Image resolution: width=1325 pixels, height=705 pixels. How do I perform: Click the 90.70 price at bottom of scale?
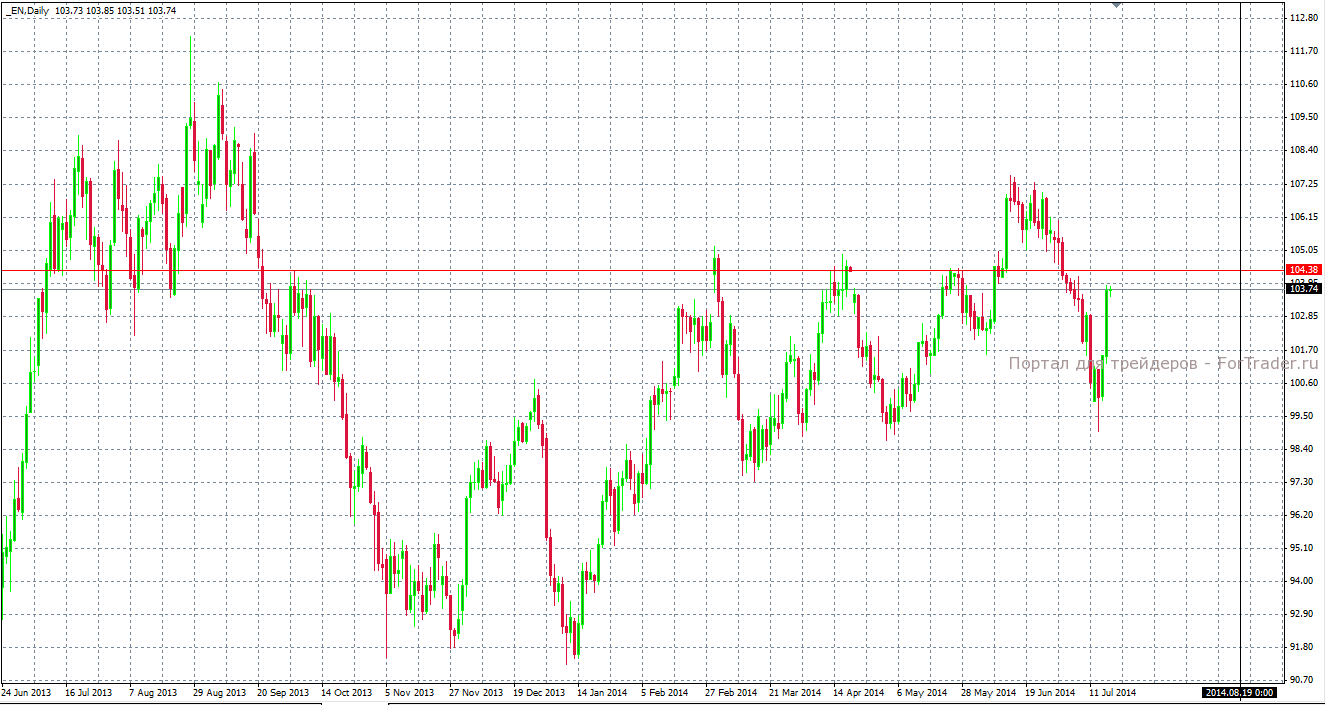1303,680
